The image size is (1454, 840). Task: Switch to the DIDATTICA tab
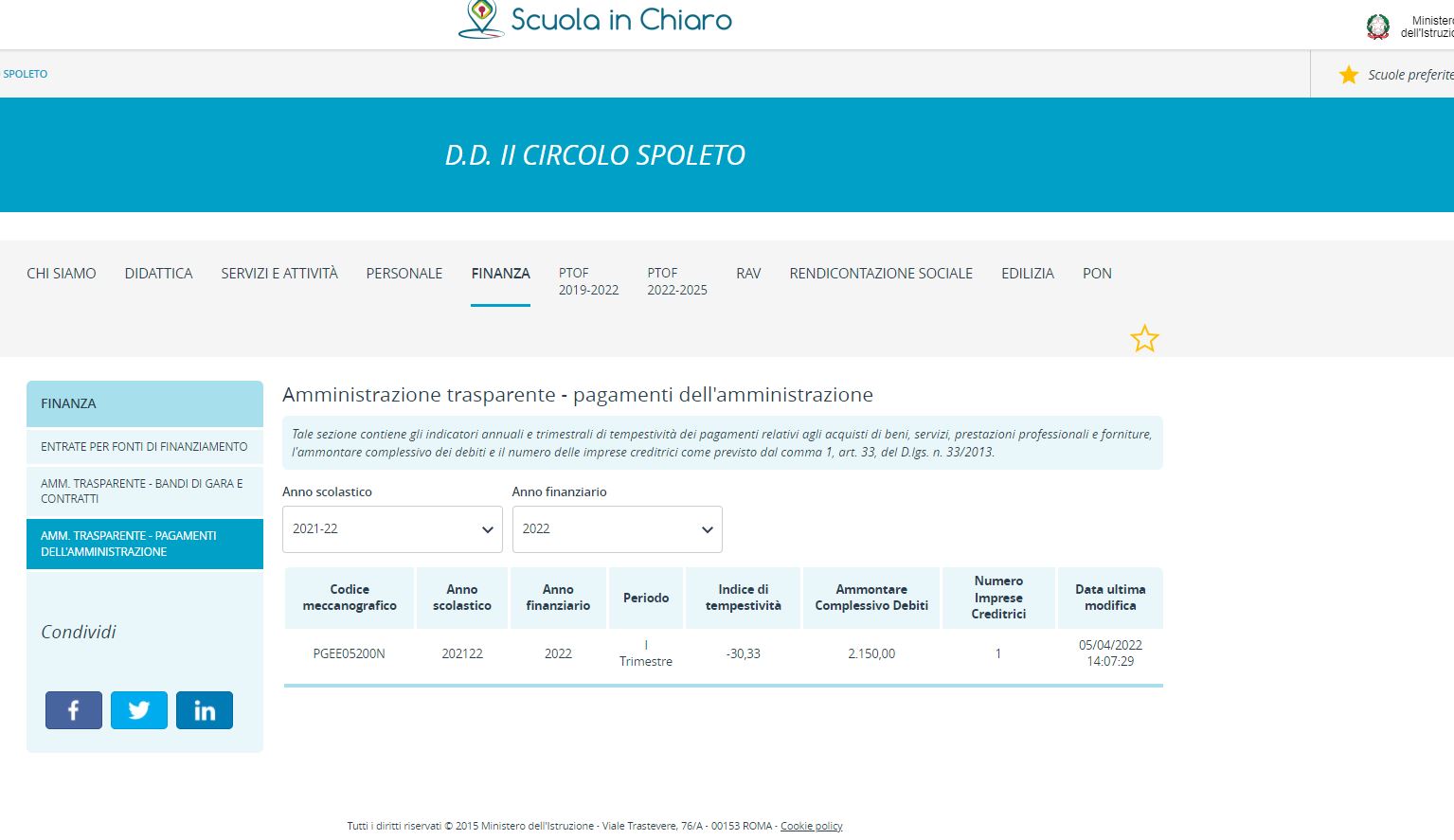[158, 274]
